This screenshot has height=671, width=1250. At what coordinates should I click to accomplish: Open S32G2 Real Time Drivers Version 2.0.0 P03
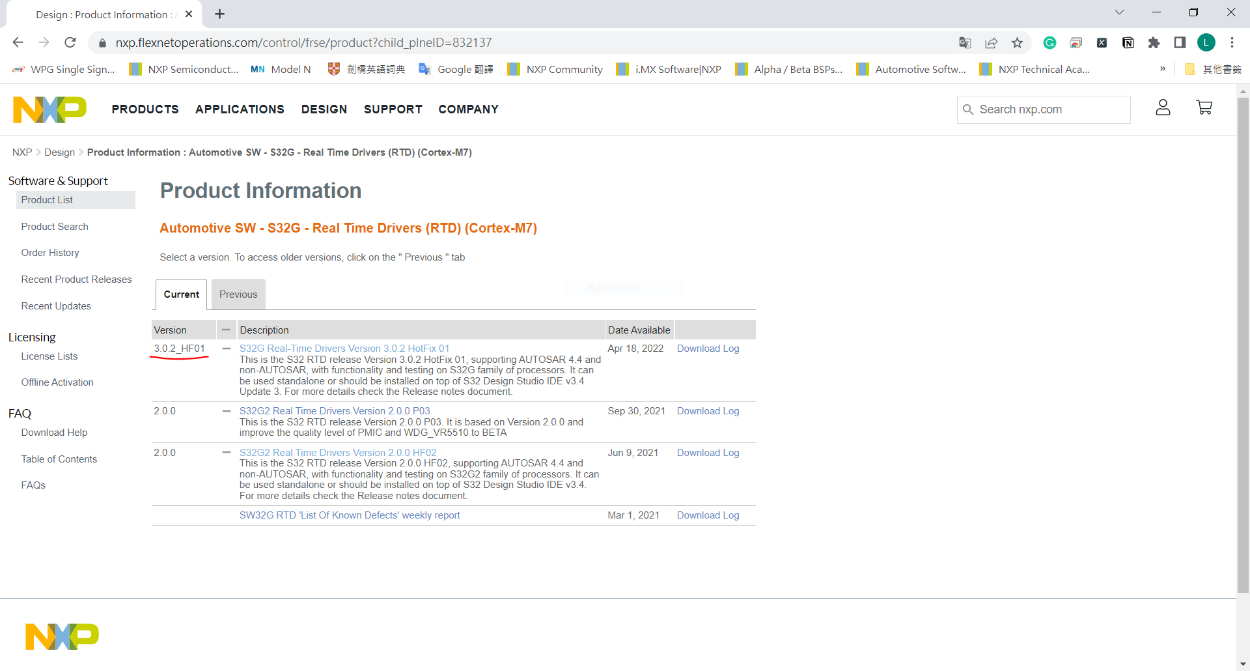click(x=335, y=411)
